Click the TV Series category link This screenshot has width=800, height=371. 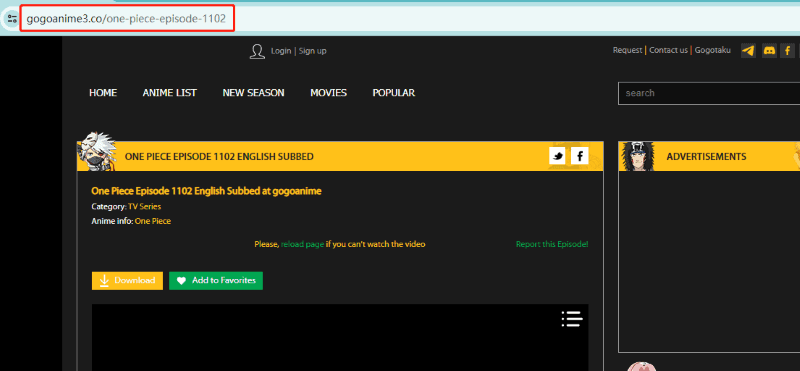point(144,207)
